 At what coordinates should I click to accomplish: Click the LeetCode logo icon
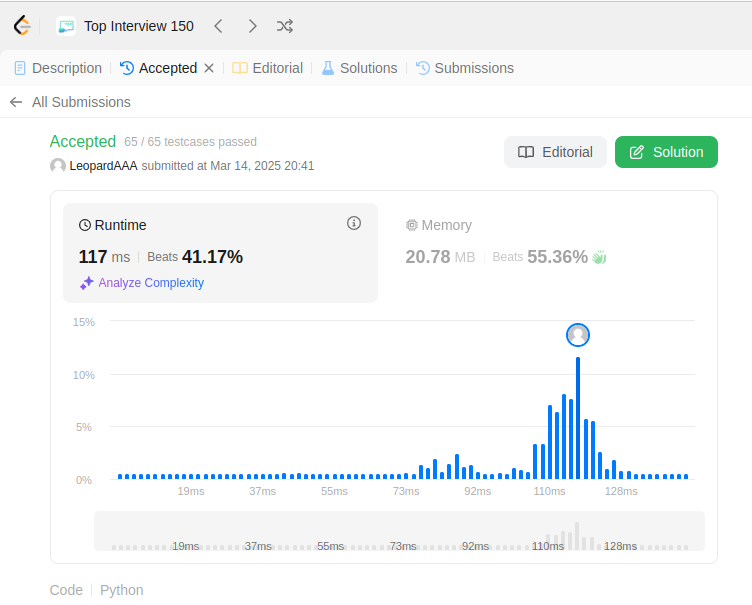(x=22, y=26)
